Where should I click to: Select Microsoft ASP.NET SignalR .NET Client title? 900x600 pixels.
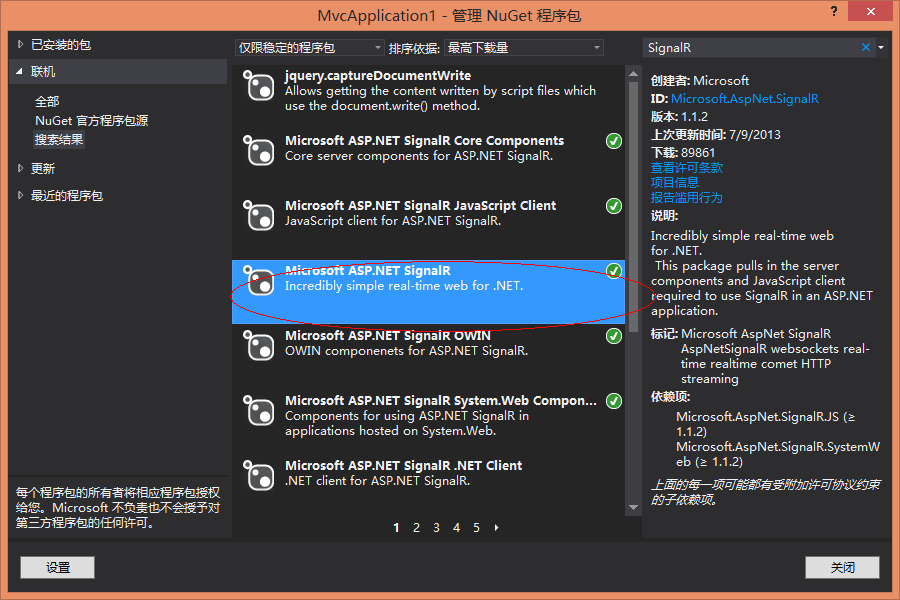[x=404, y=465]
